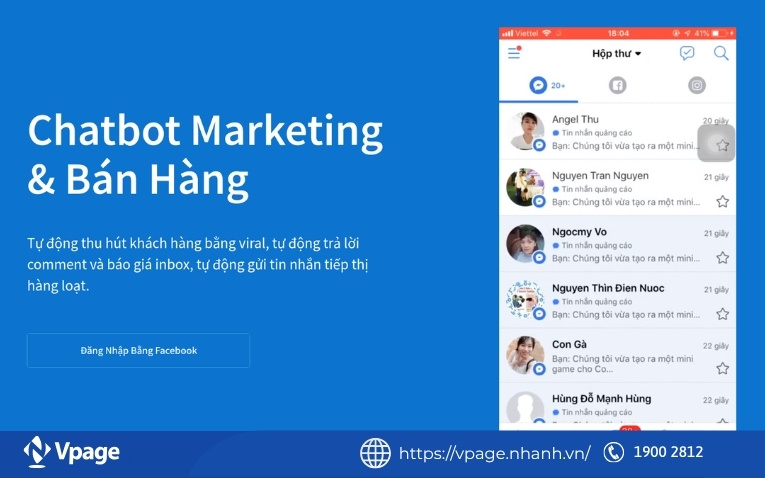Screen dimensions: 765x478
Task: Open search with the magnifier icon
Action: point(721,53)
